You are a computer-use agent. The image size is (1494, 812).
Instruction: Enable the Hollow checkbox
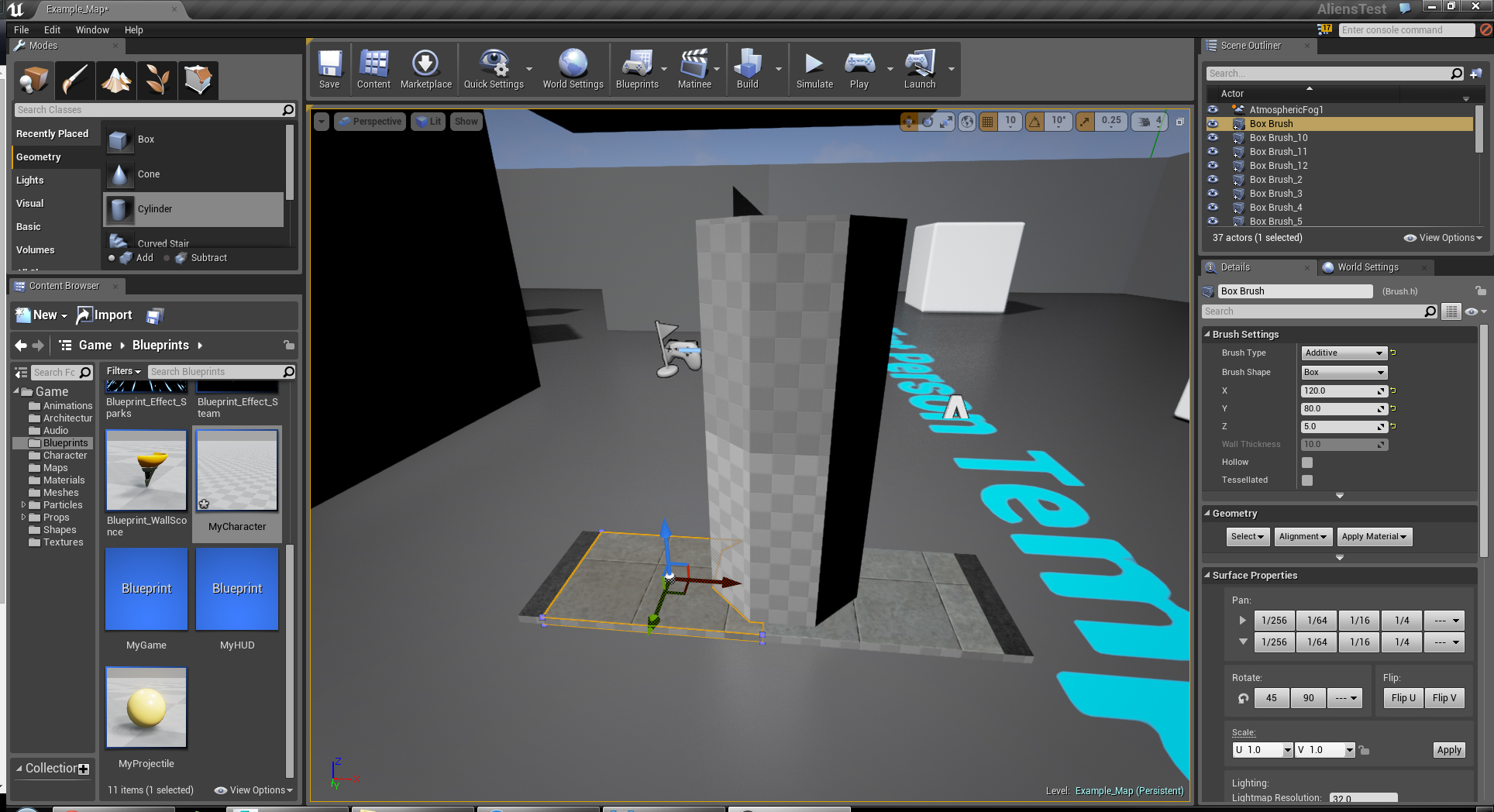tap(1307, 463)
